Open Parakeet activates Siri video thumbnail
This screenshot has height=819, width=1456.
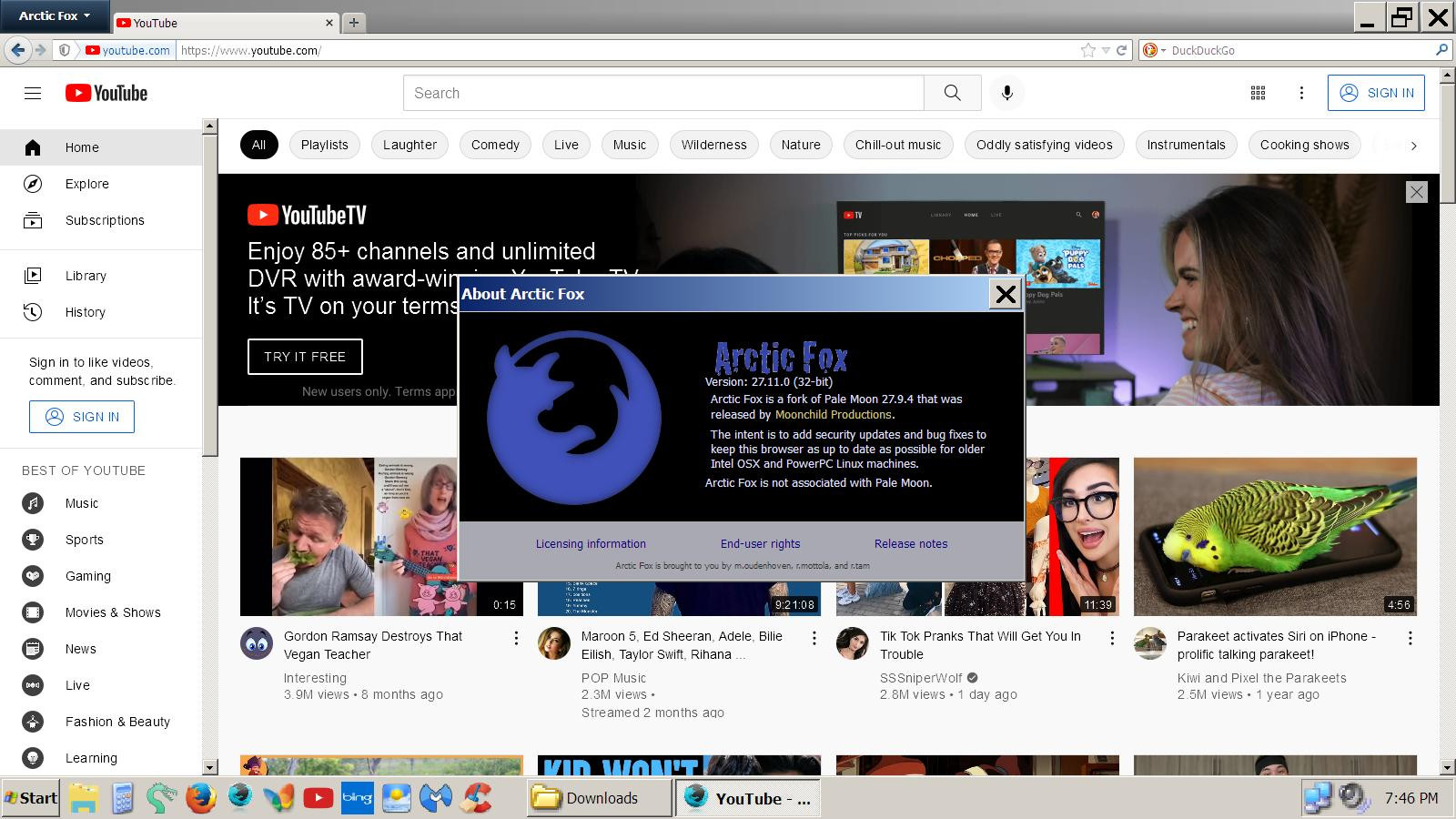coord(1275,537)
